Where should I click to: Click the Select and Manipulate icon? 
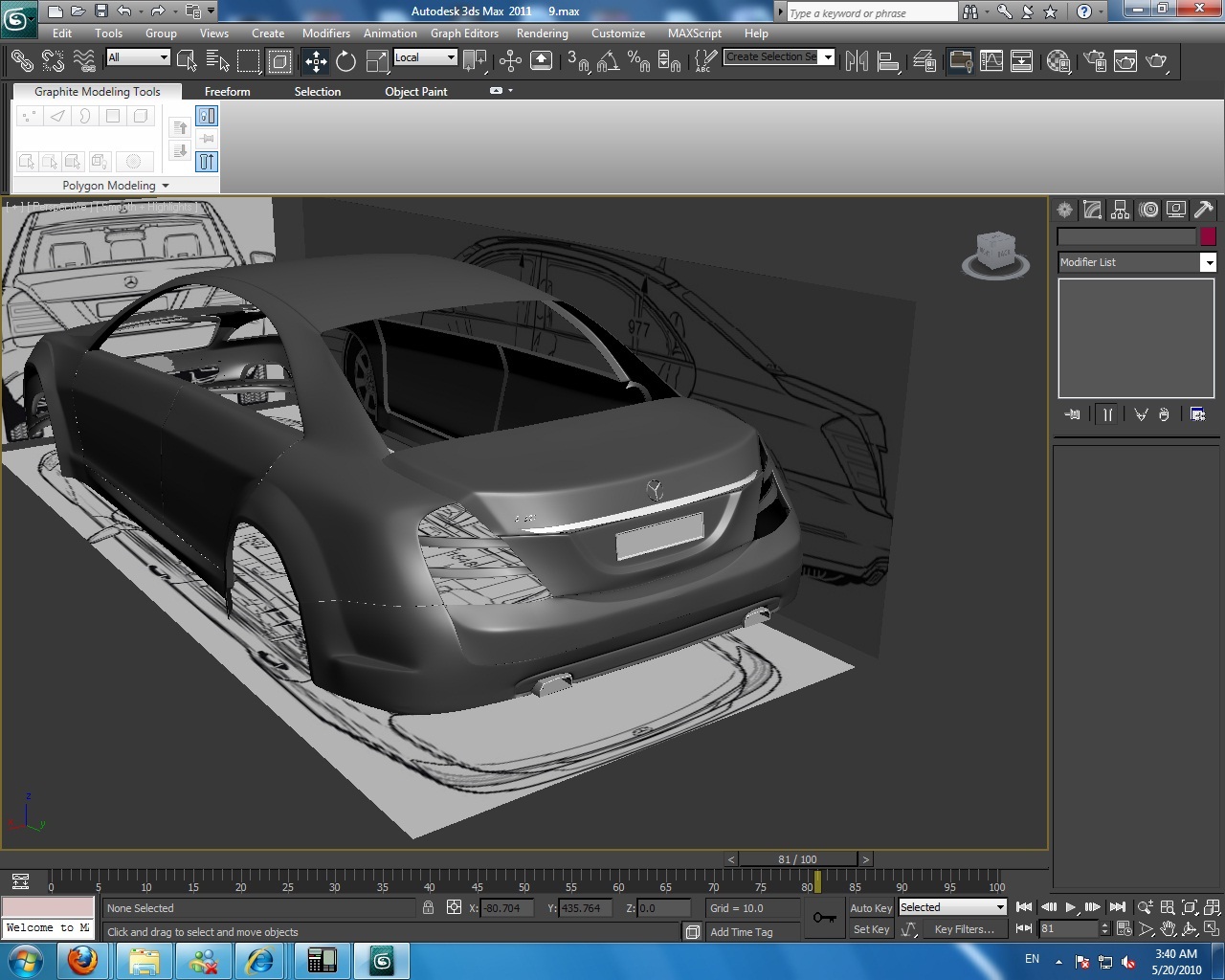[510, 61]
